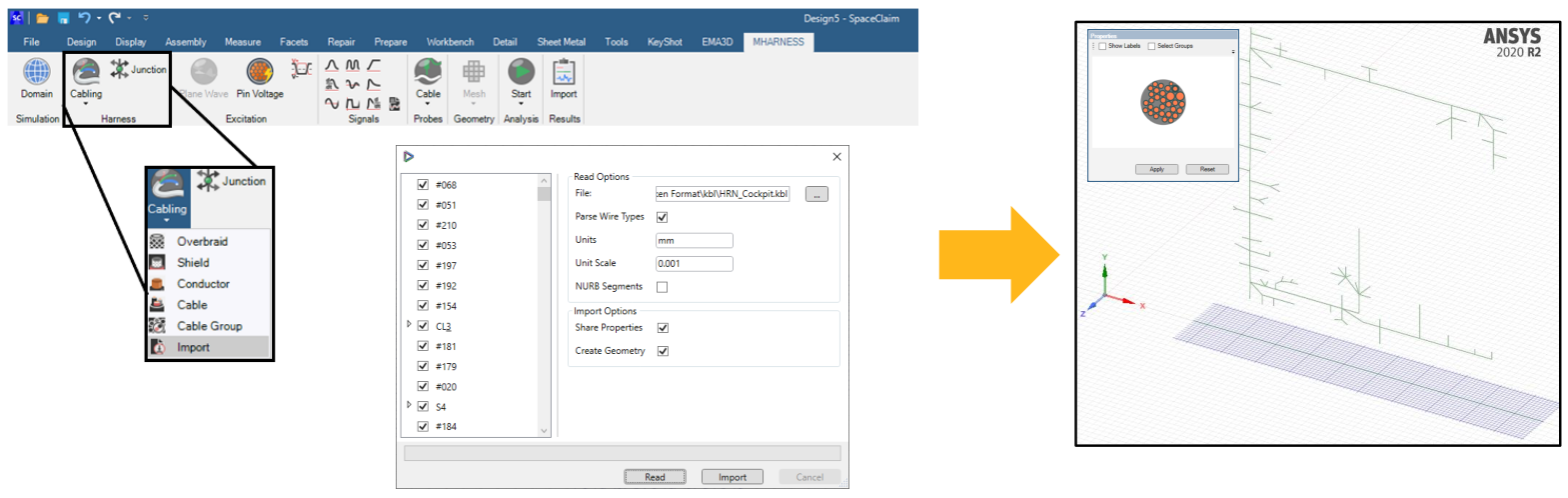The width and height of the screenshot is (1568, 498).
Task: Click the Unit Scale input field
Action: (695, 264)
